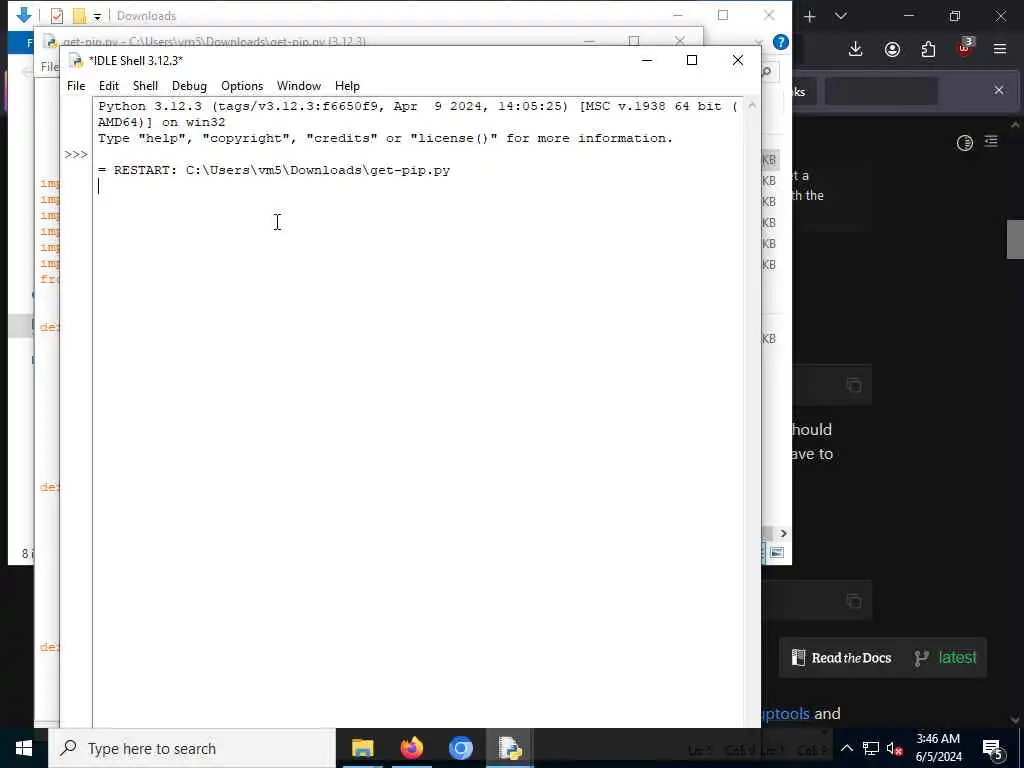Toggle the page theme contrast icon
Screen dimensions: 1024x768
pyautogui.click(x=965, y=143)
